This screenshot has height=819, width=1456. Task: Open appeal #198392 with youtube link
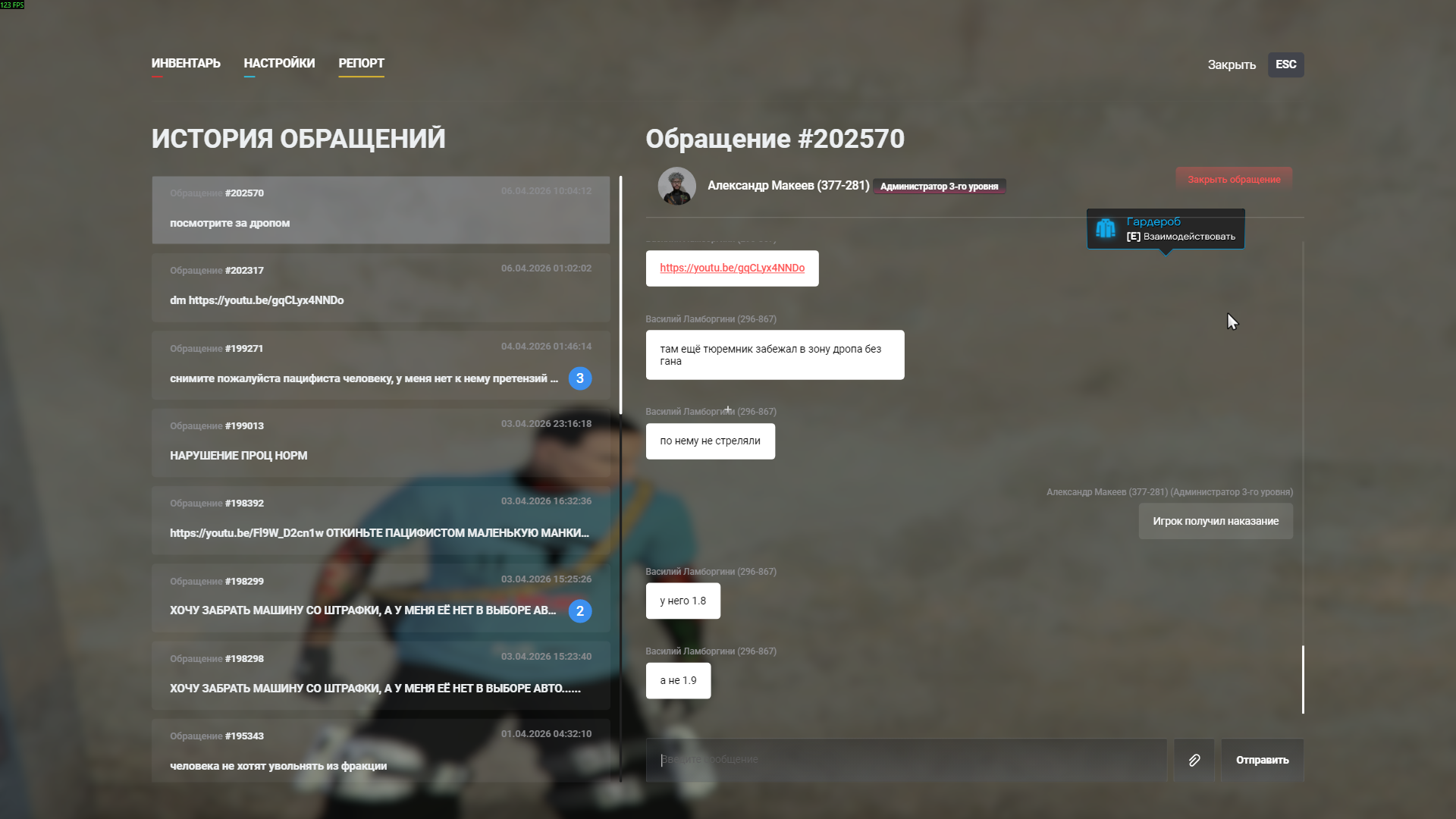381,519
